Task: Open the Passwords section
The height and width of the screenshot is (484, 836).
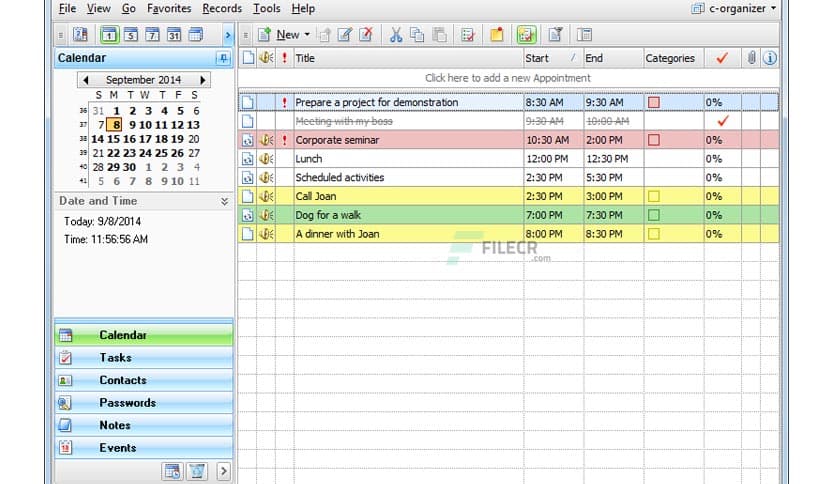Action: click(x=143, y=403)
